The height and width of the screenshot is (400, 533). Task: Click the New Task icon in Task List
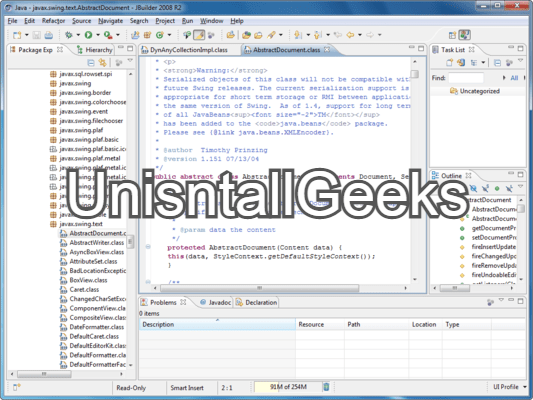[x=449, y=63]
